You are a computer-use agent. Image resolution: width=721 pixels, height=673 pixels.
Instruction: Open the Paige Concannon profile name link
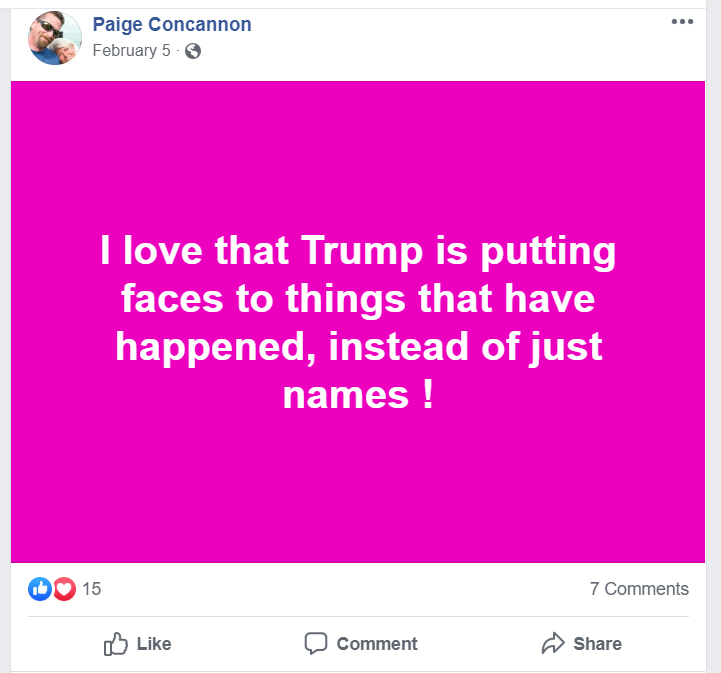pyautogui.click(x=172, y=25)
